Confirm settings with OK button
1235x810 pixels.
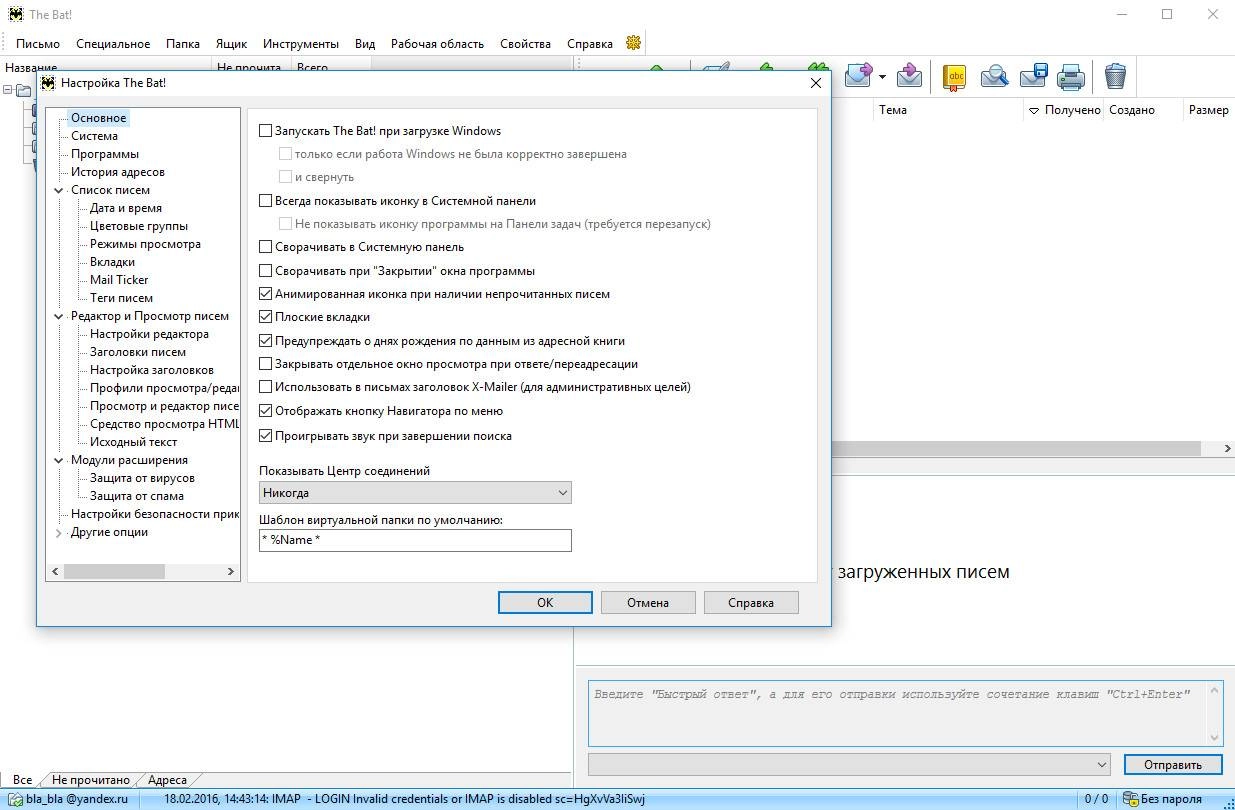(x=545, y=602)
